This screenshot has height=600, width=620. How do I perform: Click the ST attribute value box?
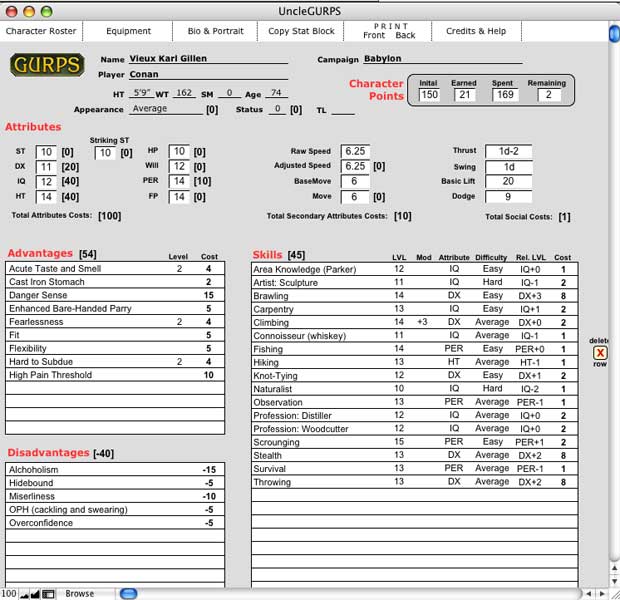click(46, 152)
